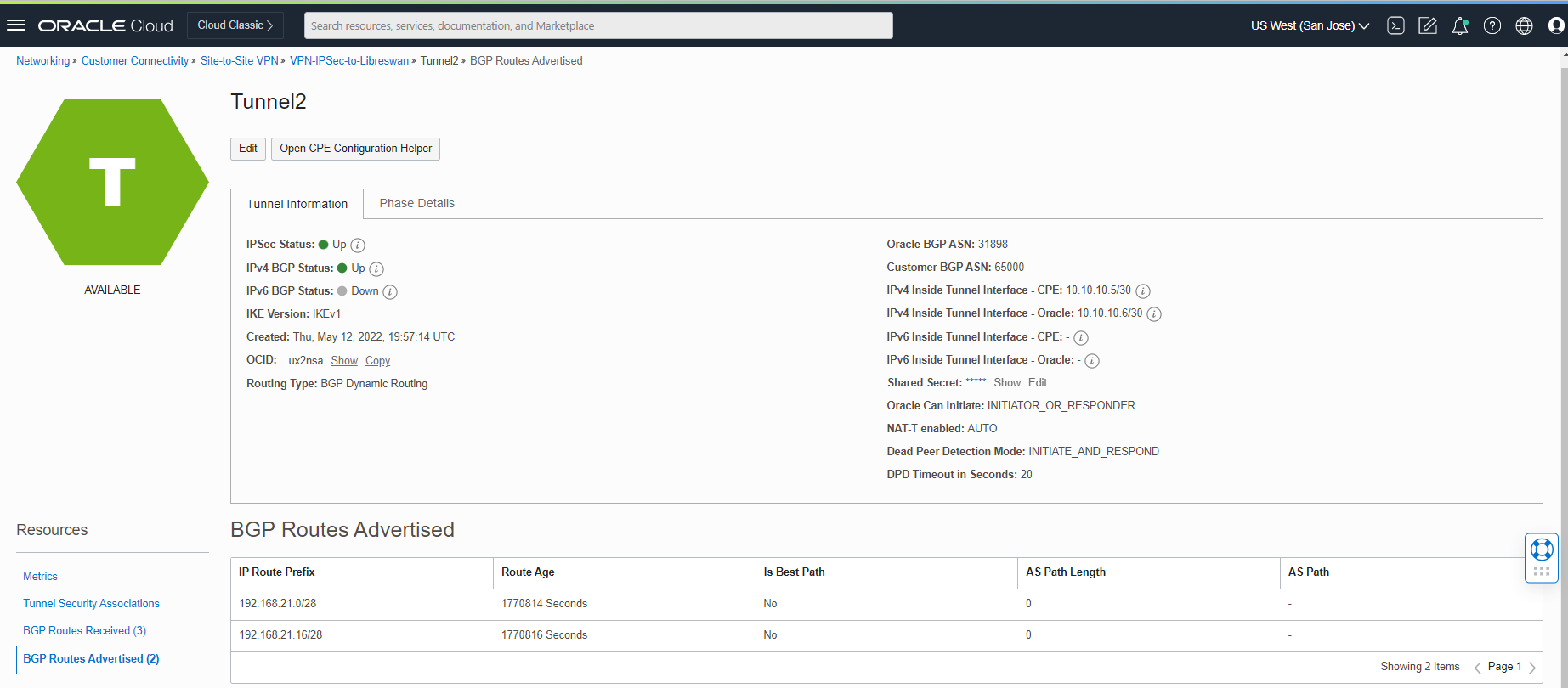Expand the US West (San Jose) region dropdown

tap(1310, 25)
